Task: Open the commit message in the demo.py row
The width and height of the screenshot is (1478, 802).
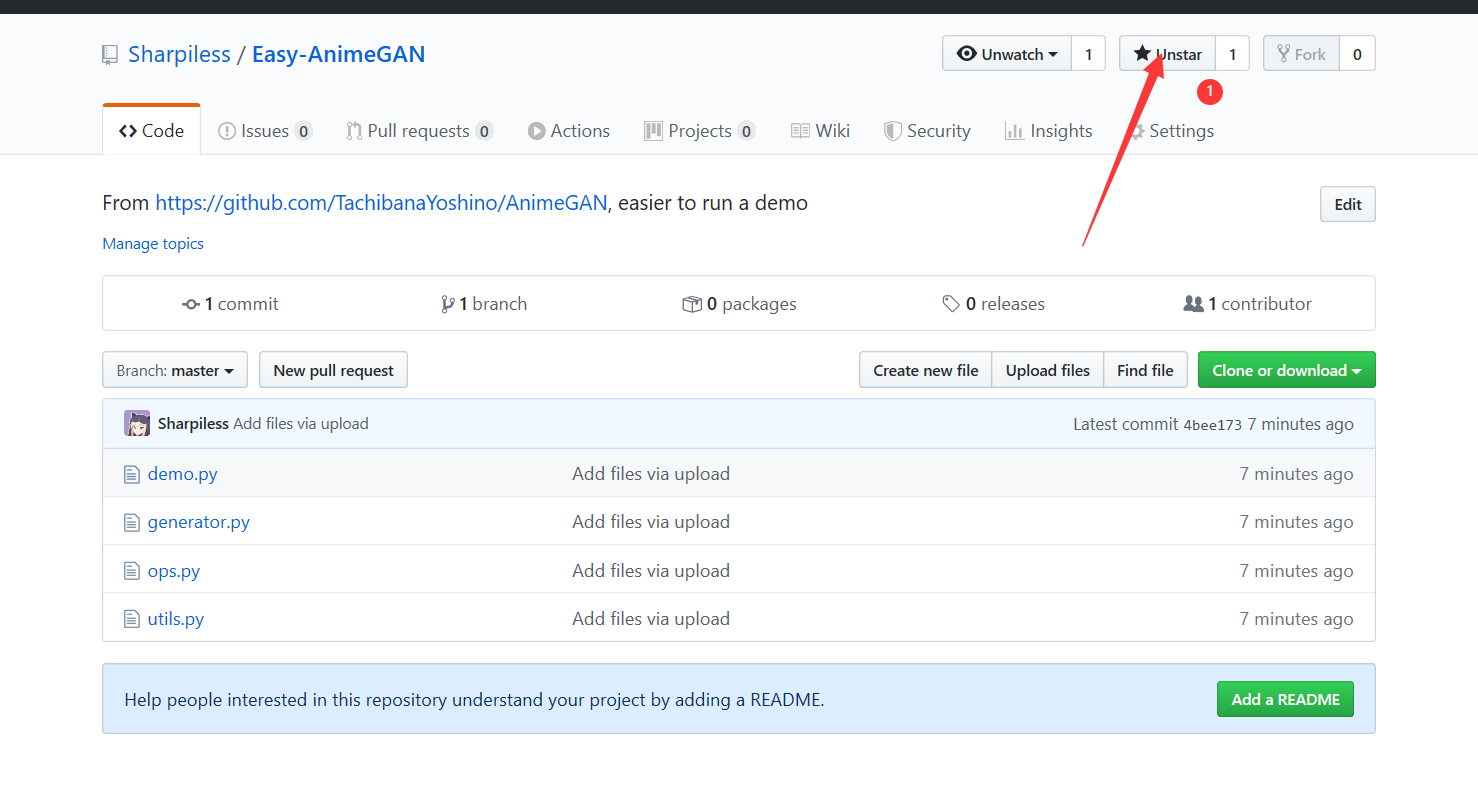Action: coord(651,474)
